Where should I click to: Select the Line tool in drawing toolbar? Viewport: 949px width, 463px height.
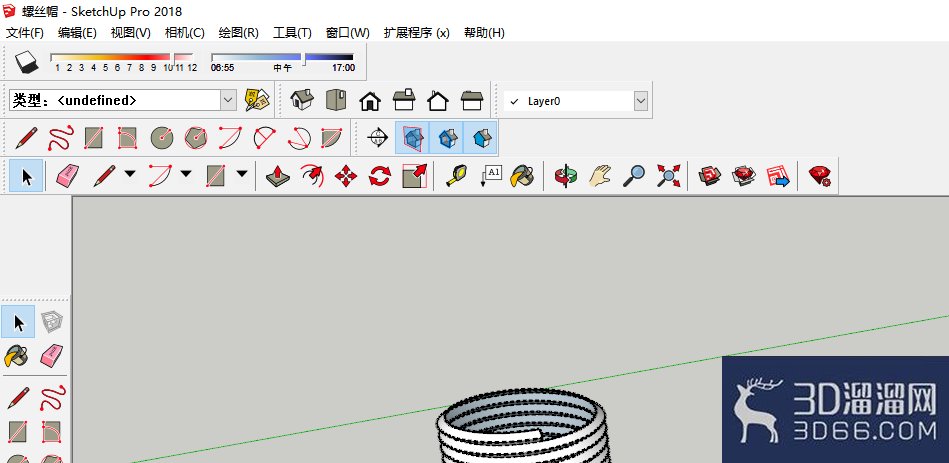[x=26, y=138]
